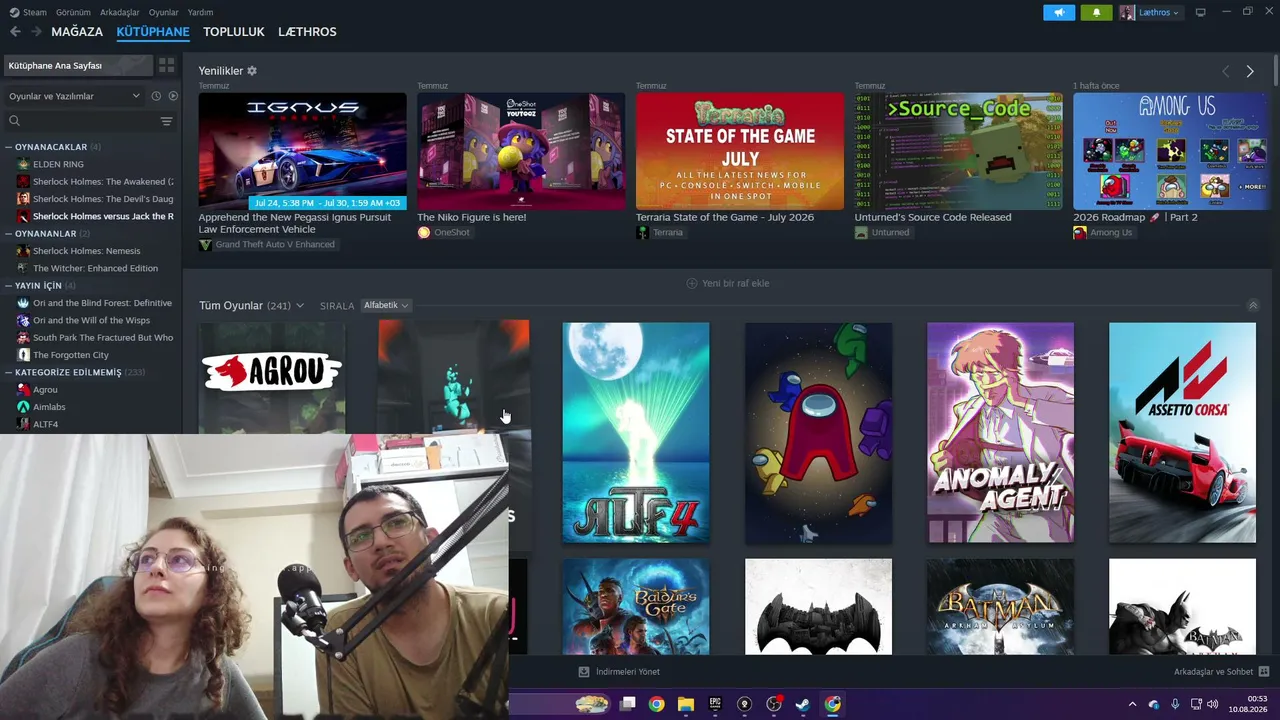The image size is (1280, 720).
Task: Select ELDEN RING in the sidebar
Action: [x=58, y=164]
